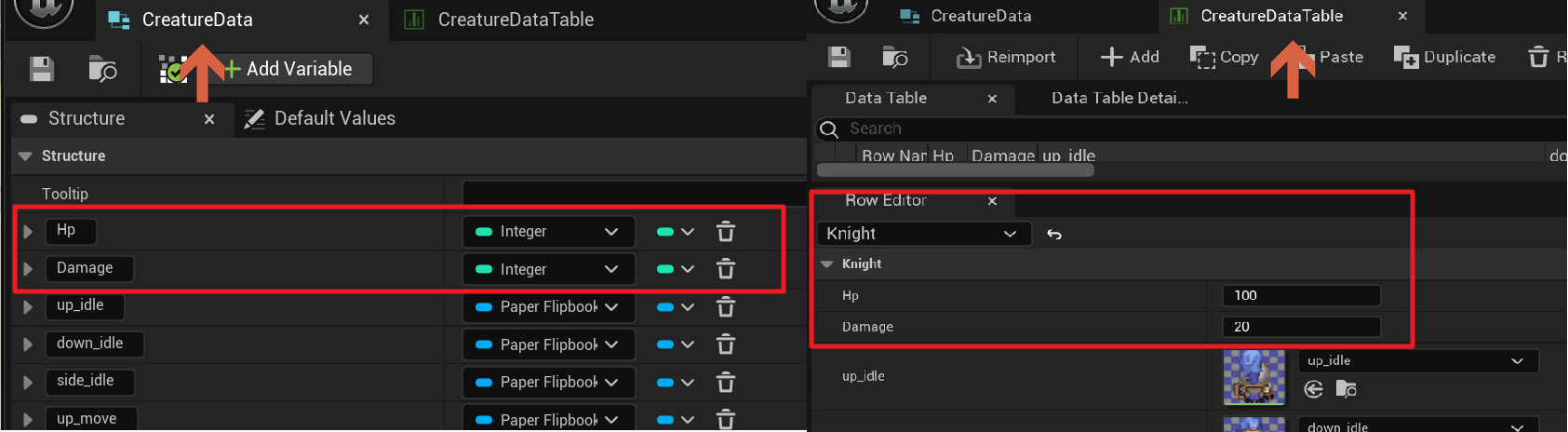Click the Damage variable name field
This screenshot has height=432, width=1568.
[x=88, y=268]
